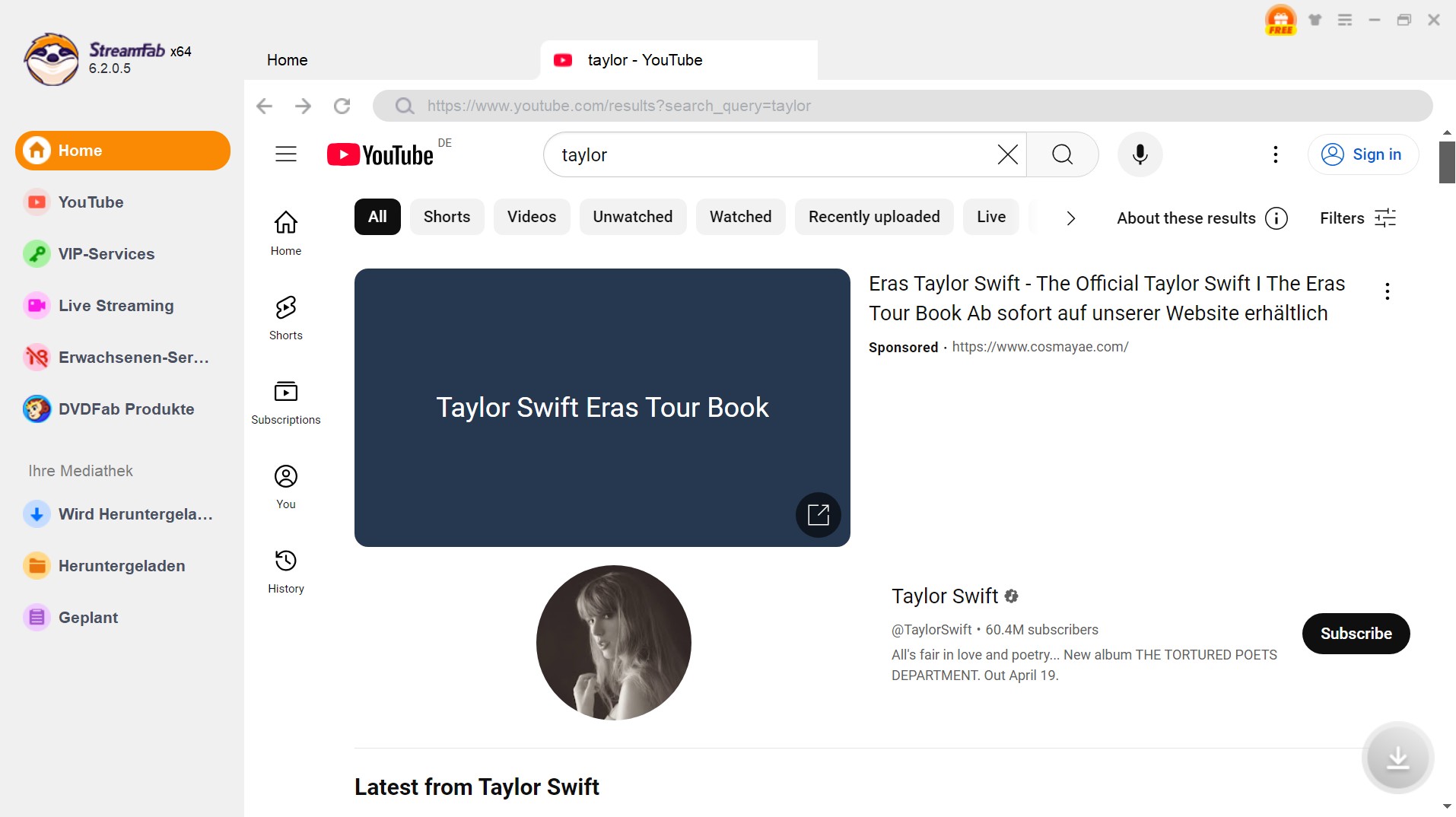Open the sponsored ad three-dot options
Image resolution: width=1456 pixels, height=817 pixels.
coord(1387,291)
